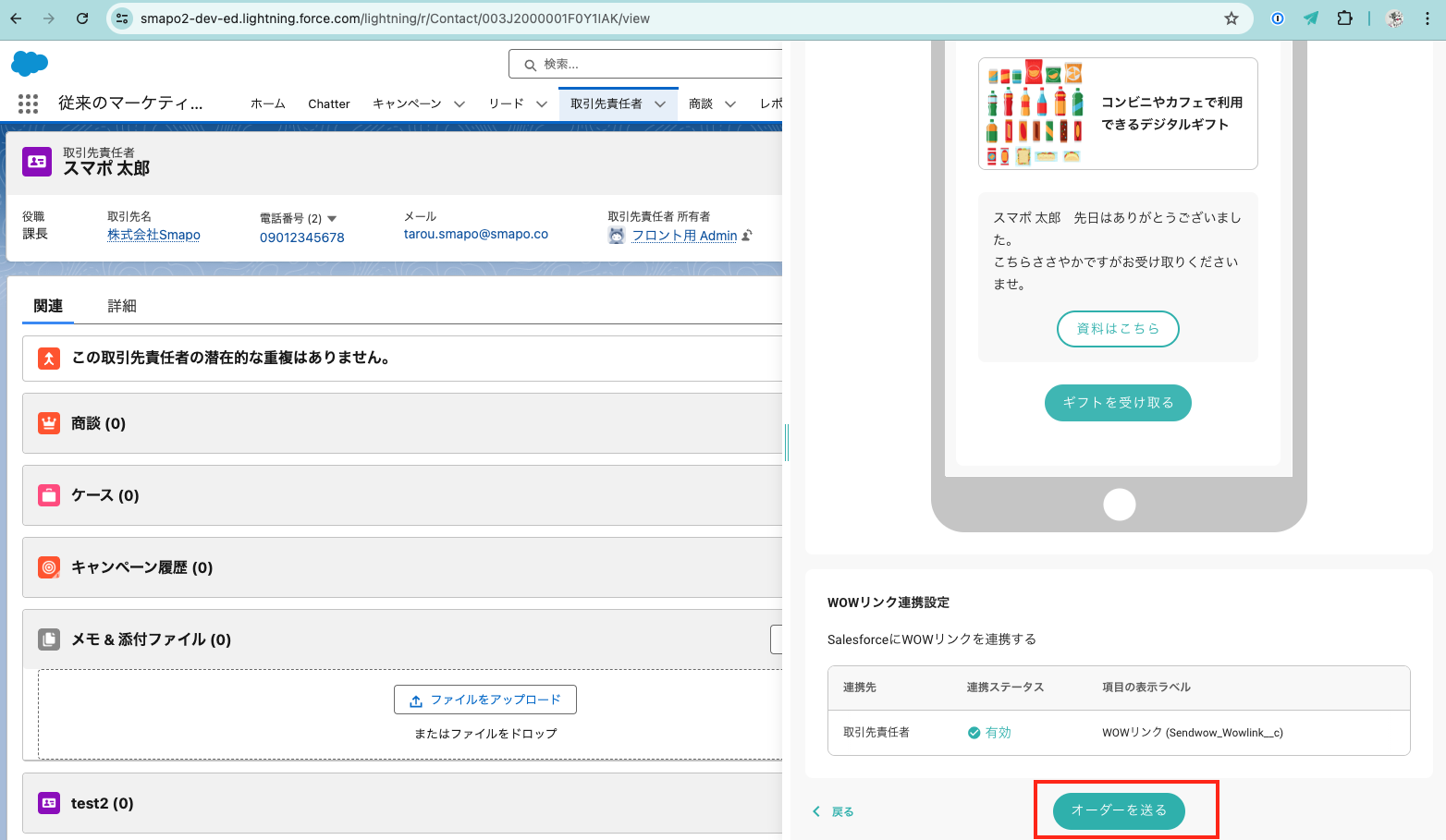Open the browser extensions puzzle icon
This screenshot has width=1446, height=840.
(1345, 18)
